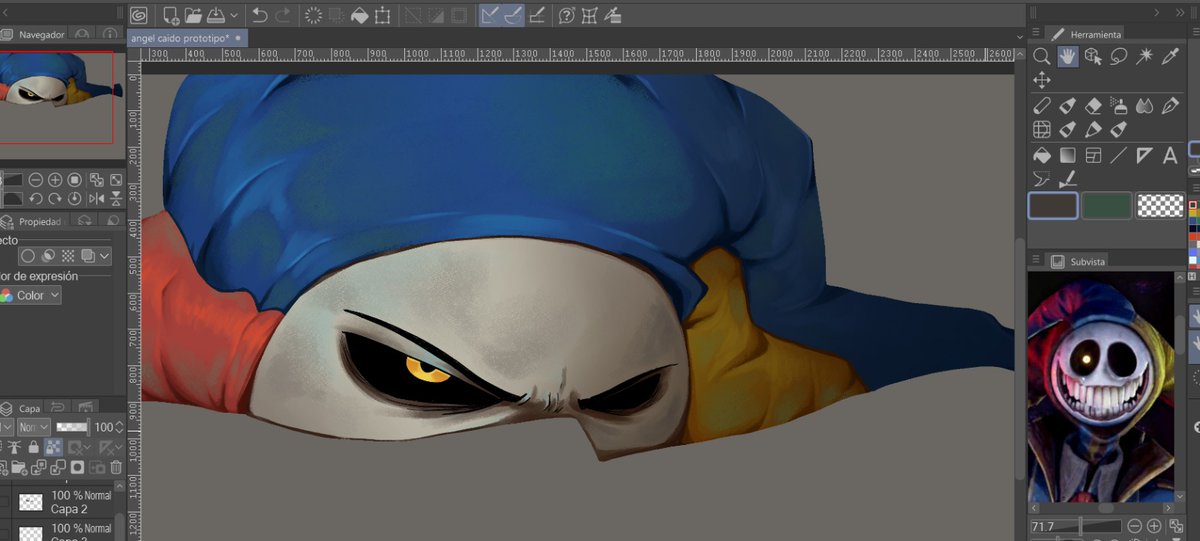Toggle snap to ruler
1200x541 pixels.
coord(490,15)
